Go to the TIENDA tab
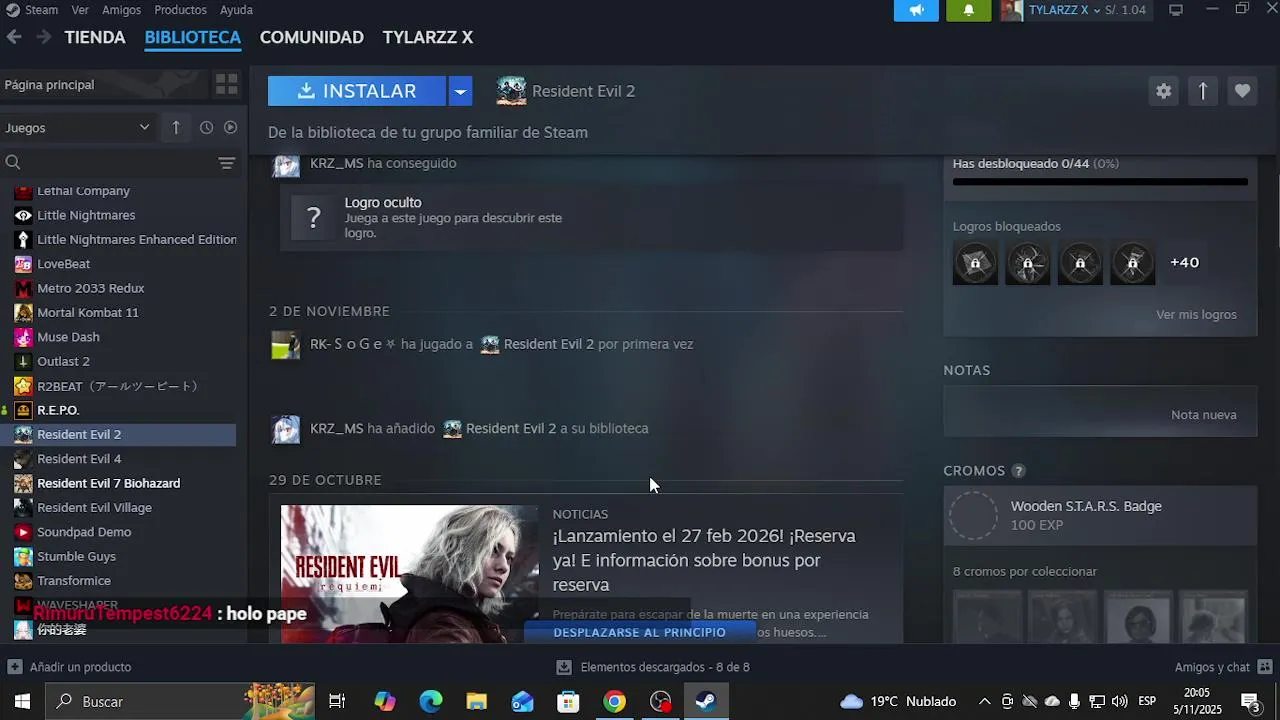Viewport: 1280px width, 720px height. 95,37
